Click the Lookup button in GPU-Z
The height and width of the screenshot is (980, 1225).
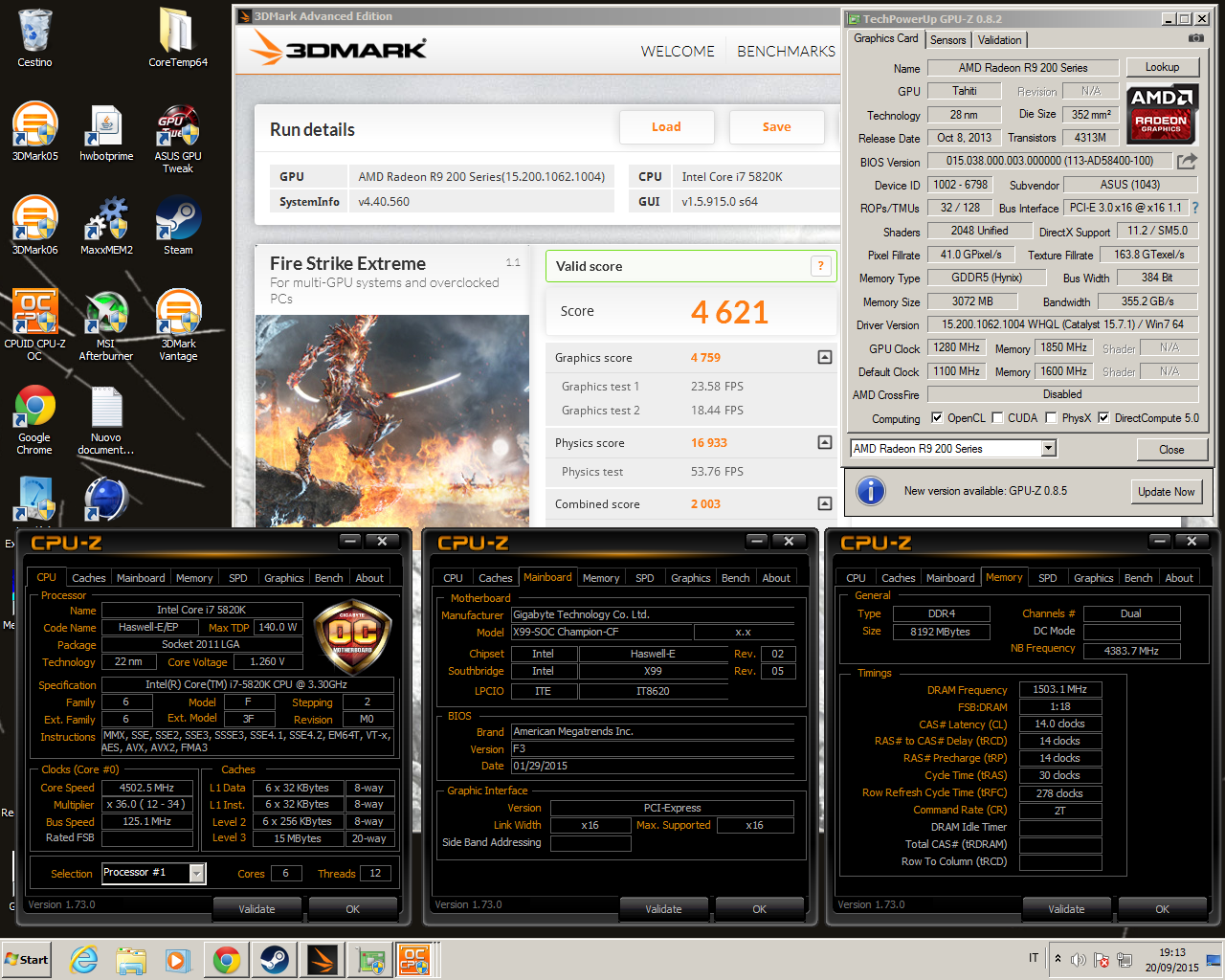[1162, 67]
